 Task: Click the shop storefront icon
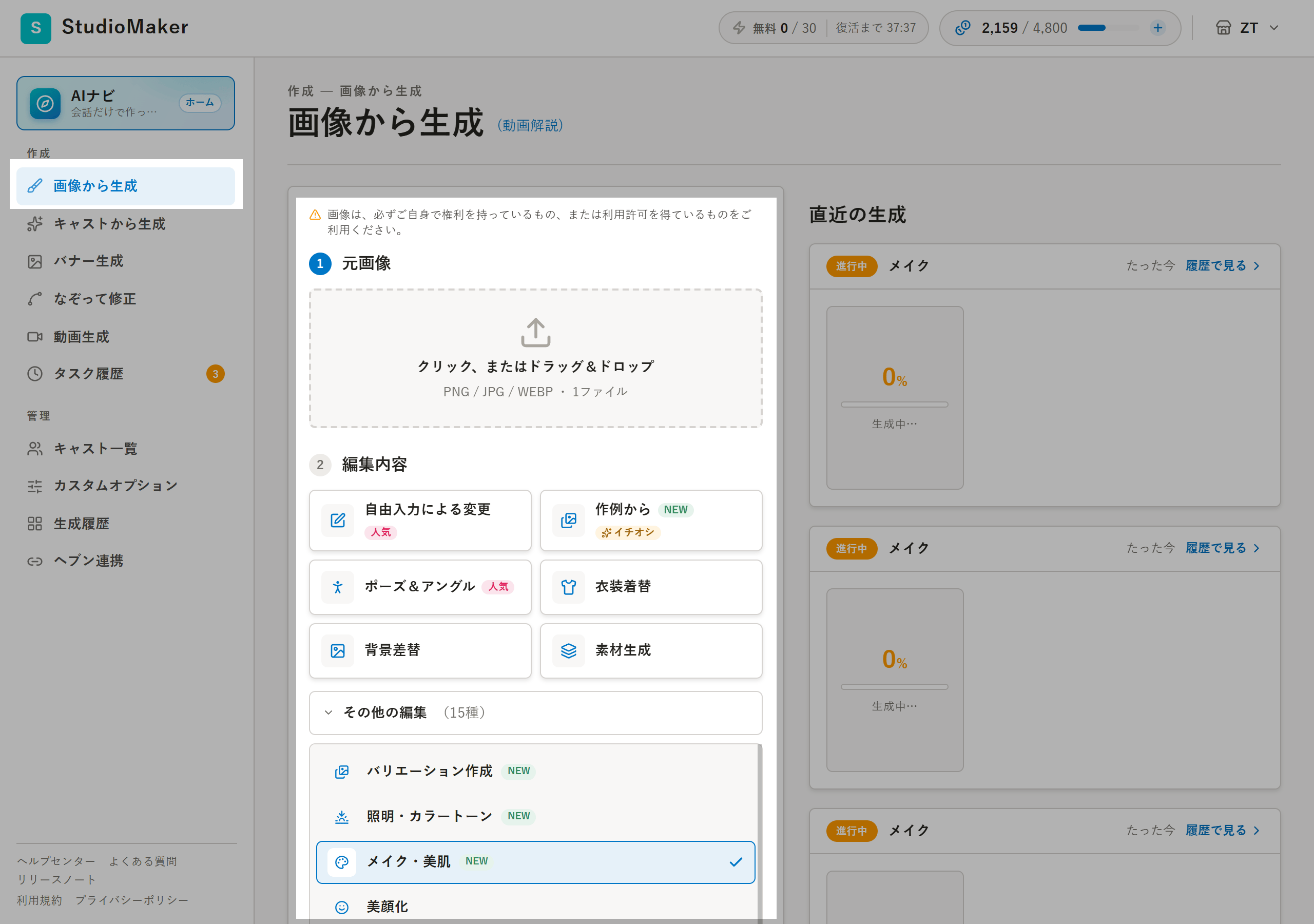[1223, 28]
